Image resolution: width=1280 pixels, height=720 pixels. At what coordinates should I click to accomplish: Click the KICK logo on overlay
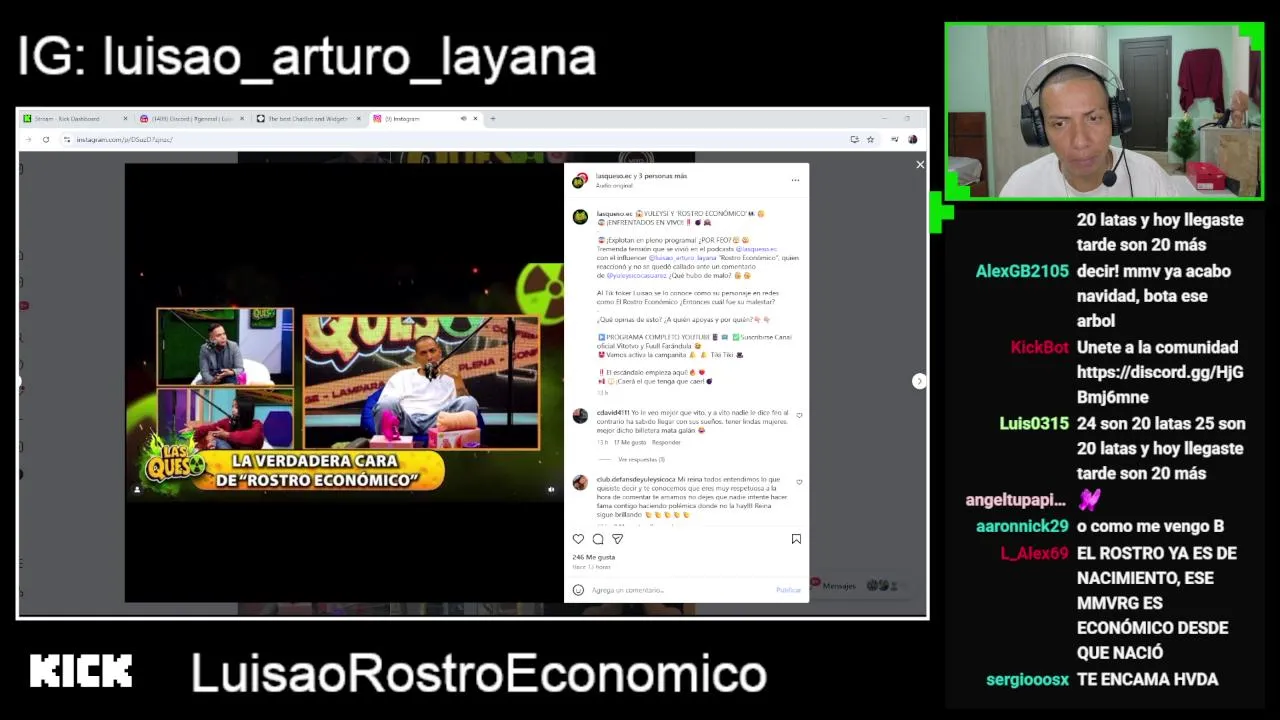(x=81, y=671)
